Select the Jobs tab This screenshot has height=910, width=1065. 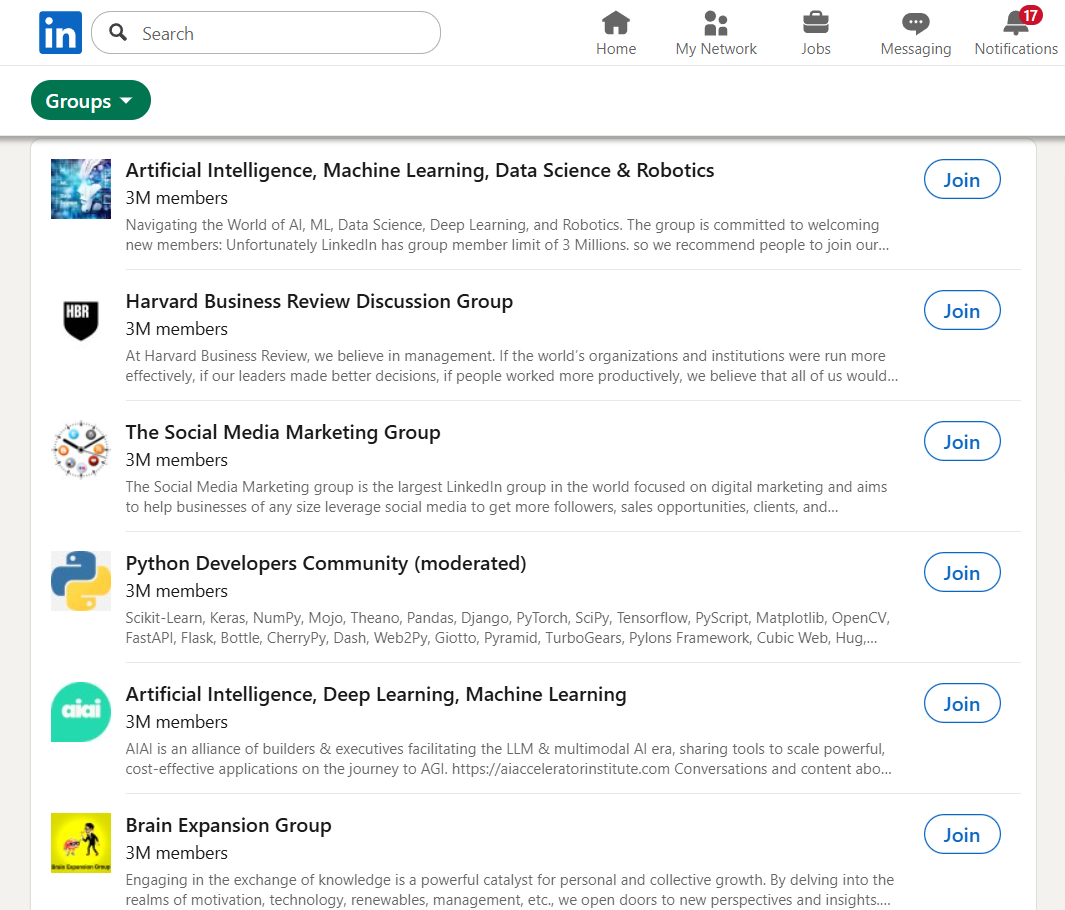point(815,33)
